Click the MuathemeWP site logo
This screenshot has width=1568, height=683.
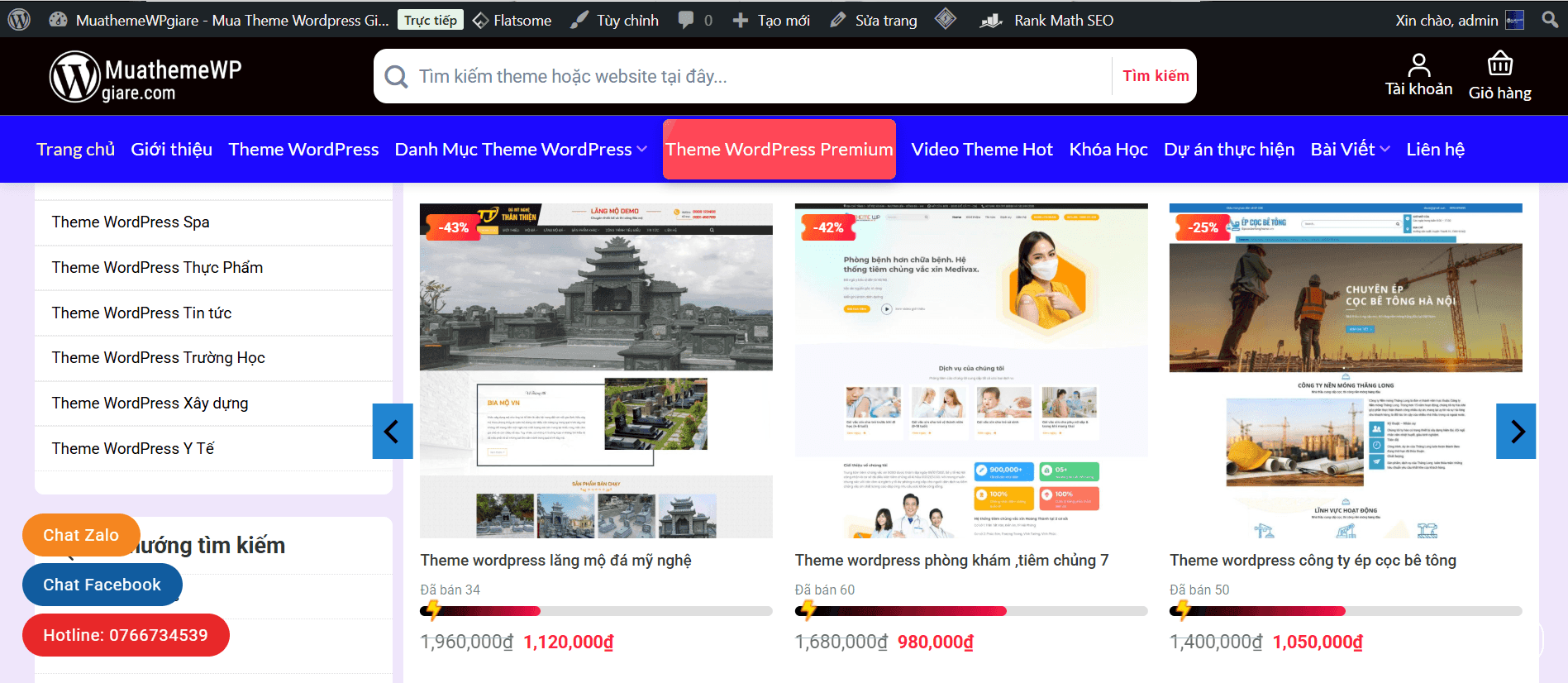145,76
